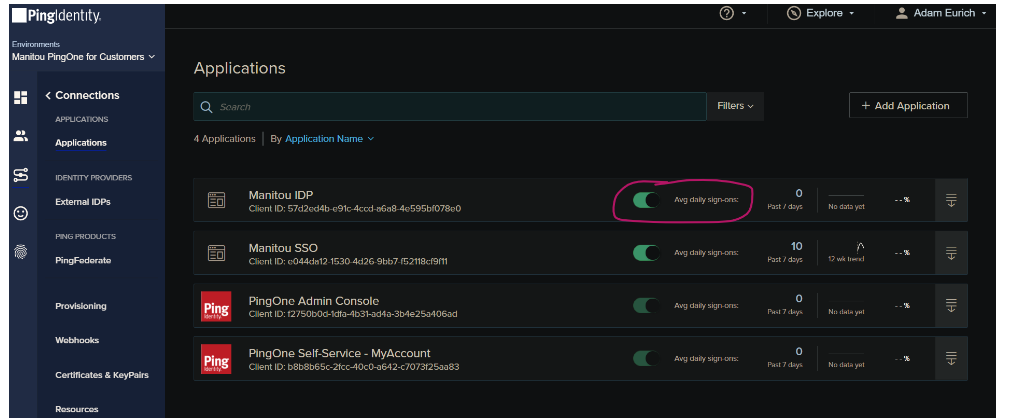Open the Manitou IDP application name
The height and width of the screenshot is (419, 1010).
(x=281, y=195)
